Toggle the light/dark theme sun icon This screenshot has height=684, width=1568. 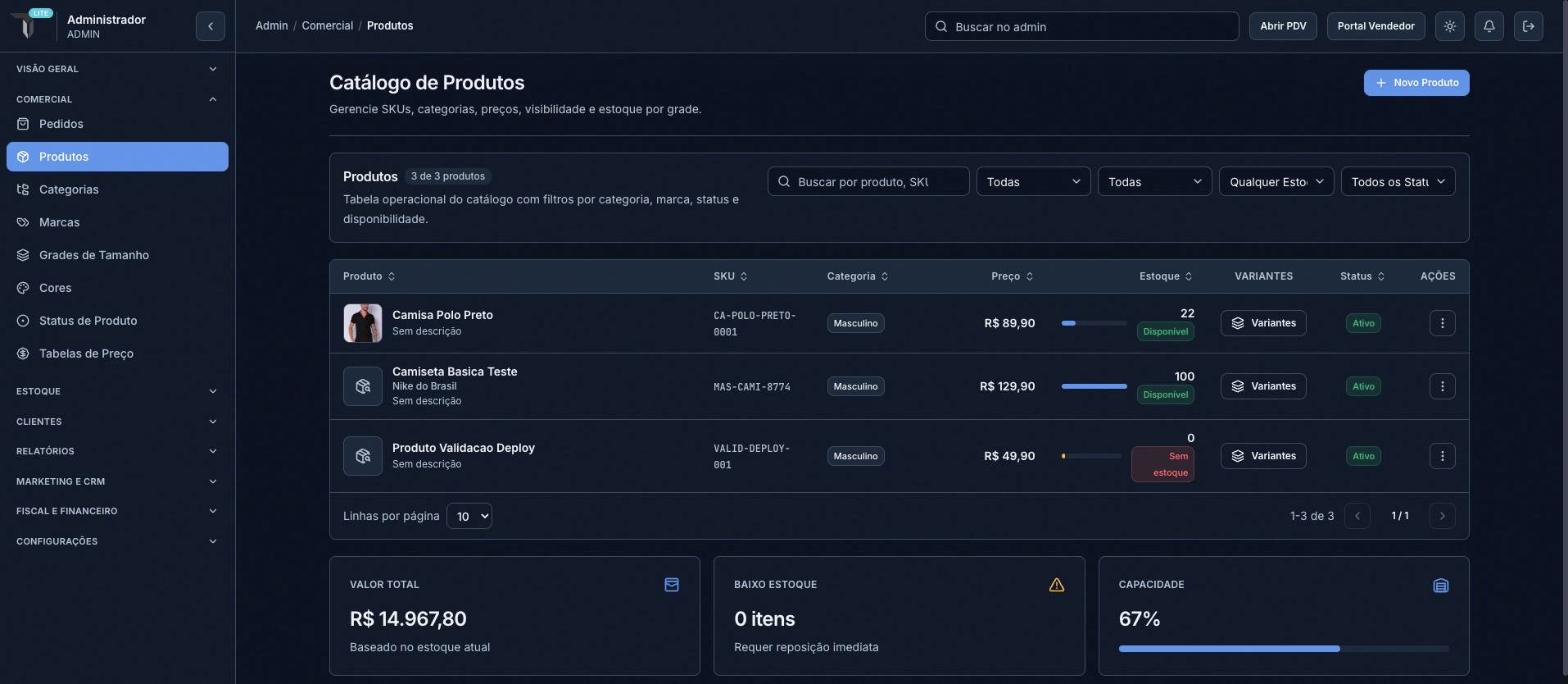pyautogui.click(x=1449, y=26)
